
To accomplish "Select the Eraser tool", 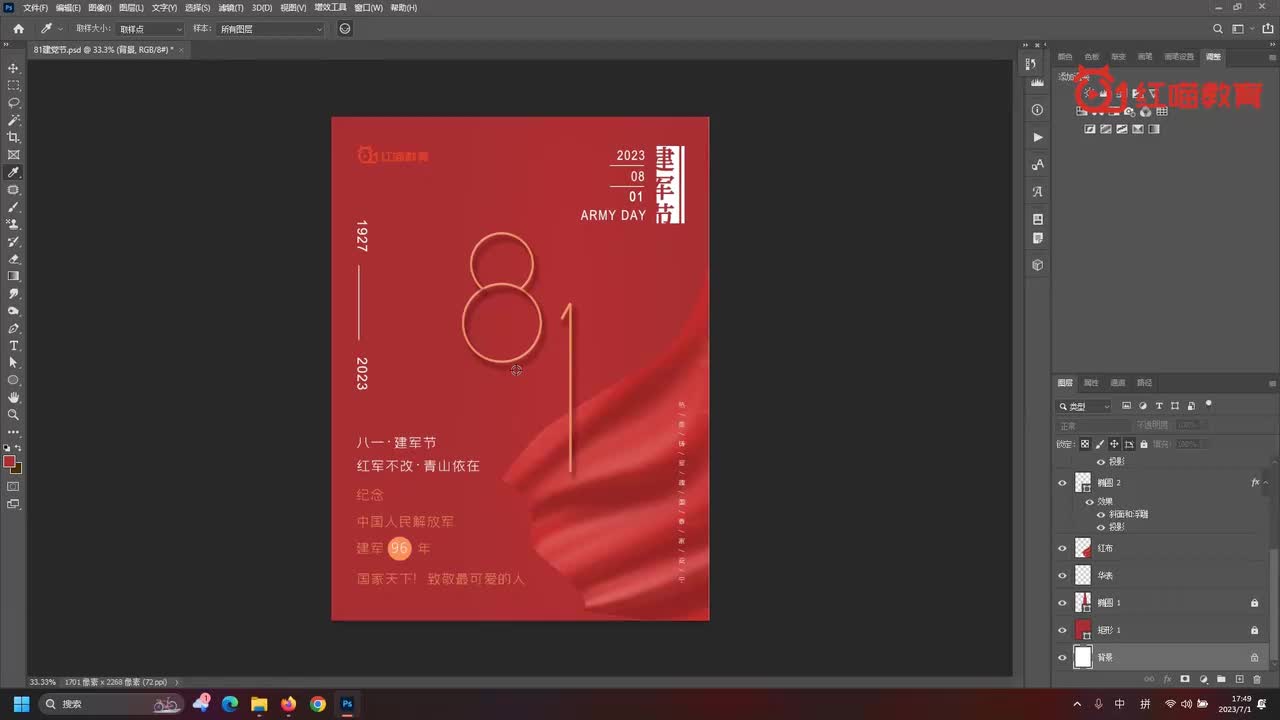I will coord(14,259).
